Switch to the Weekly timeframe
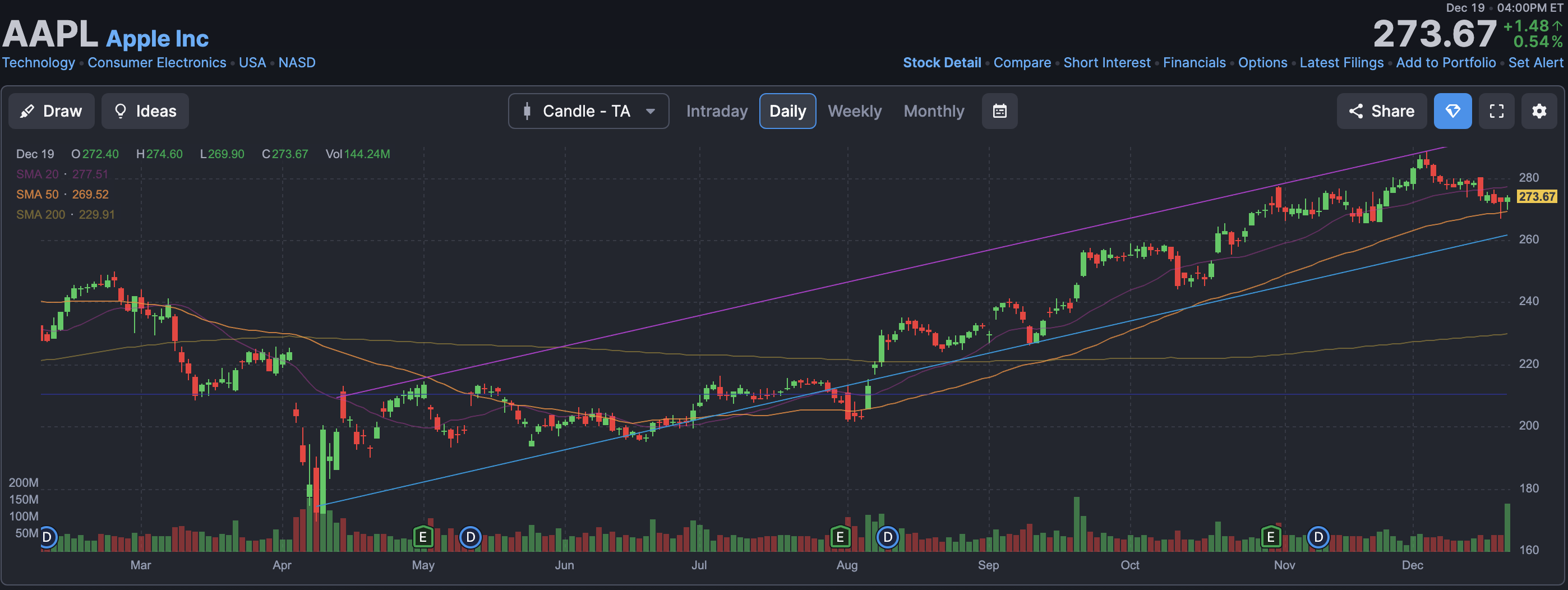The height and width of the screenshot is (590, 1568). 854,111
